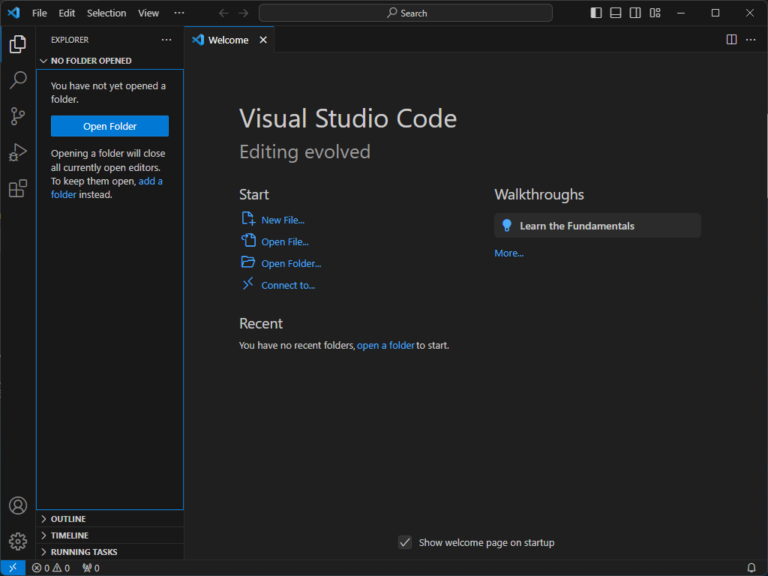Screen dimensions: 768x576
Task: Click the New File... link
Action: click(x=282, y=220)
